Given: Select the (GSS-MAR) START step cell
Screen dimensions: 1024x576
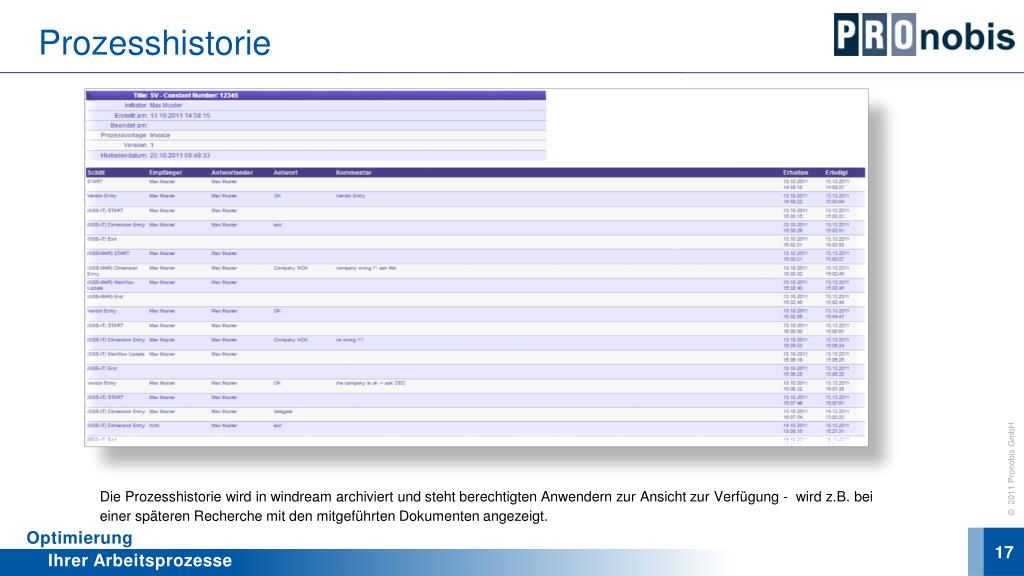Looking at the screenshot, I should pos(108,253).
